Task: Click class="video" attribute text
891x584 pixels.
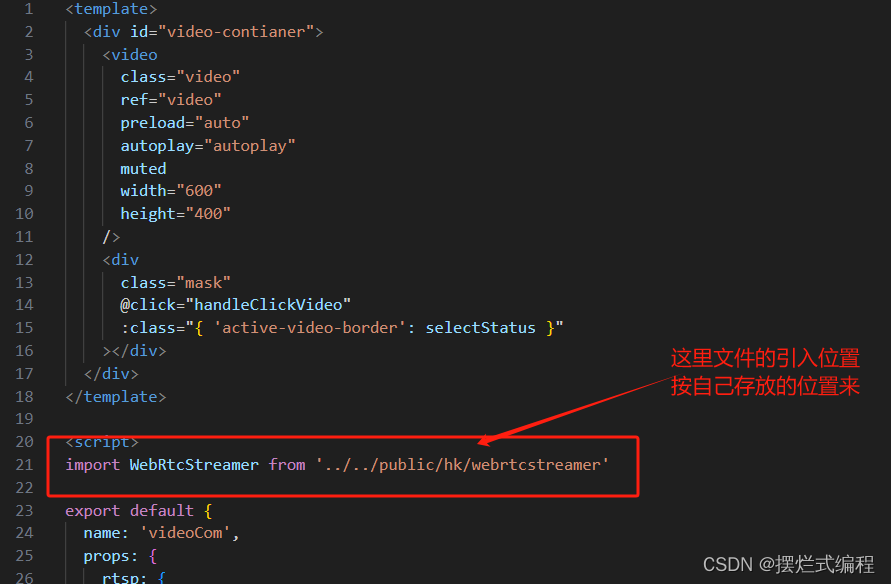Action: (x=180, y=77)
